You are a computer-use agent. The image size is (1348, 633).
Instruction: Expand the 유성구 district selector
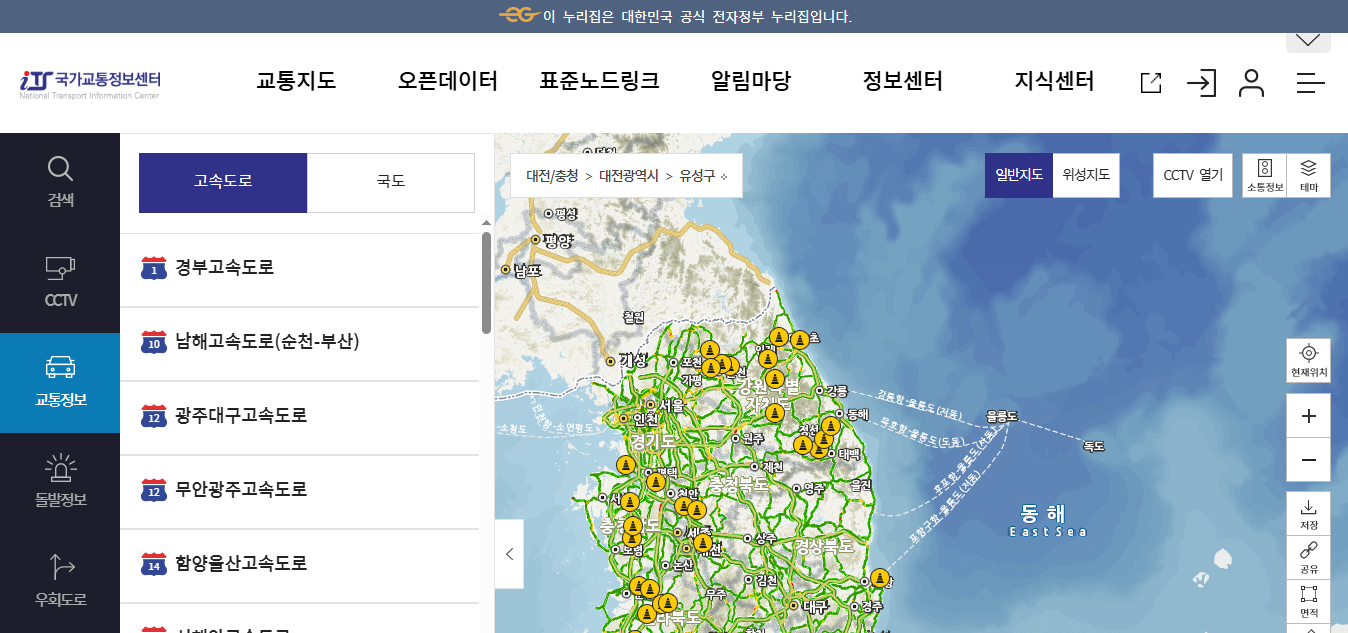[x=698, y=175]
